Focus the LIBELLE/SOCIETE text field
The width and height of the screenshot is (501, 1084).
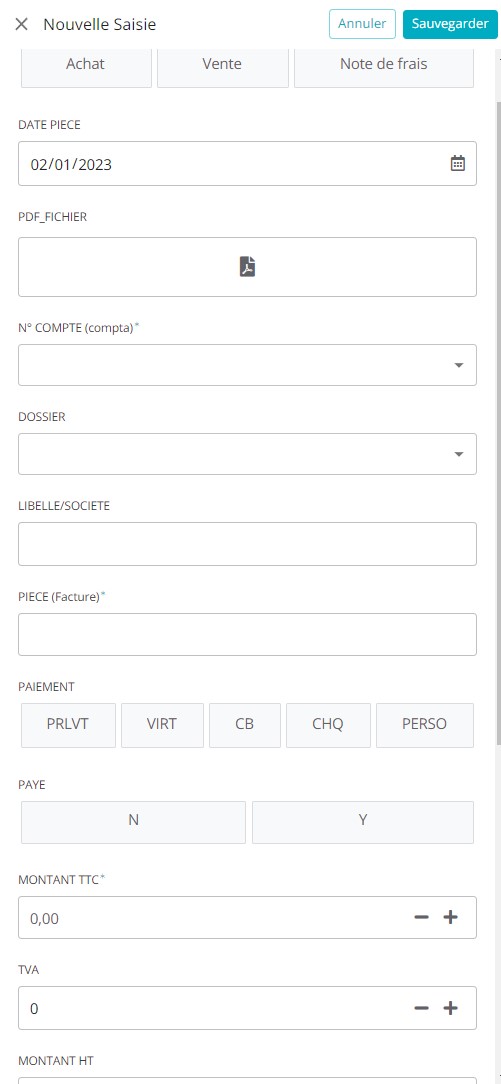(247, 543)
